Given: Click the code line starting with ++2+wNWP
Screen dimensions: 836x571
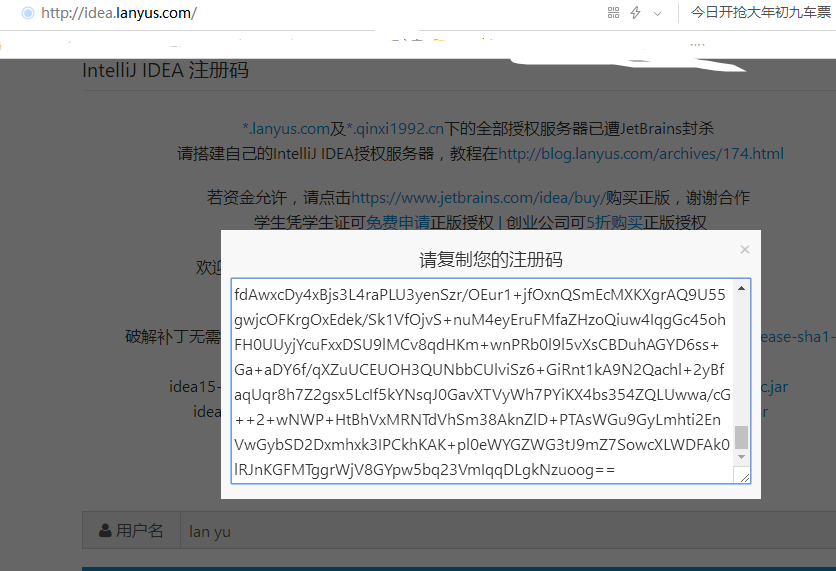Looking at the screenshot, I should point(477,420).
